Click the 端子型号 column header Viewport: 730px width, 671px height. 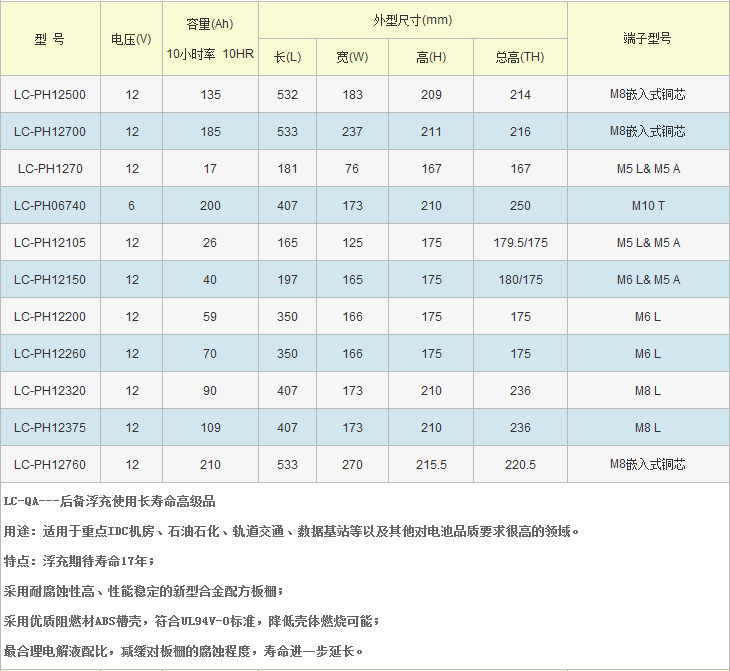pyautogui.click(x=648, y=38)
